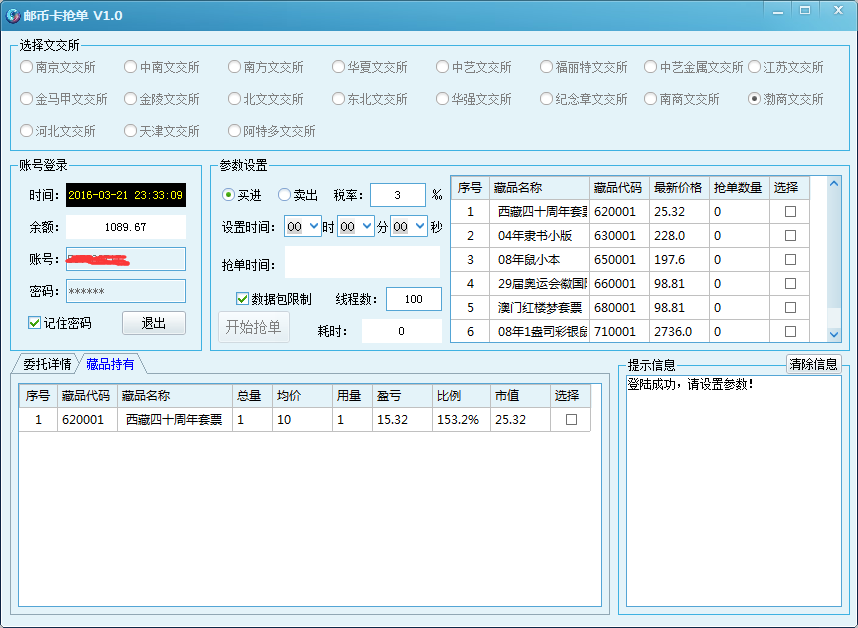The image size is (858, 628).
Task: Click the 税率 tax rate input field
Action: [x=397, y=195]
